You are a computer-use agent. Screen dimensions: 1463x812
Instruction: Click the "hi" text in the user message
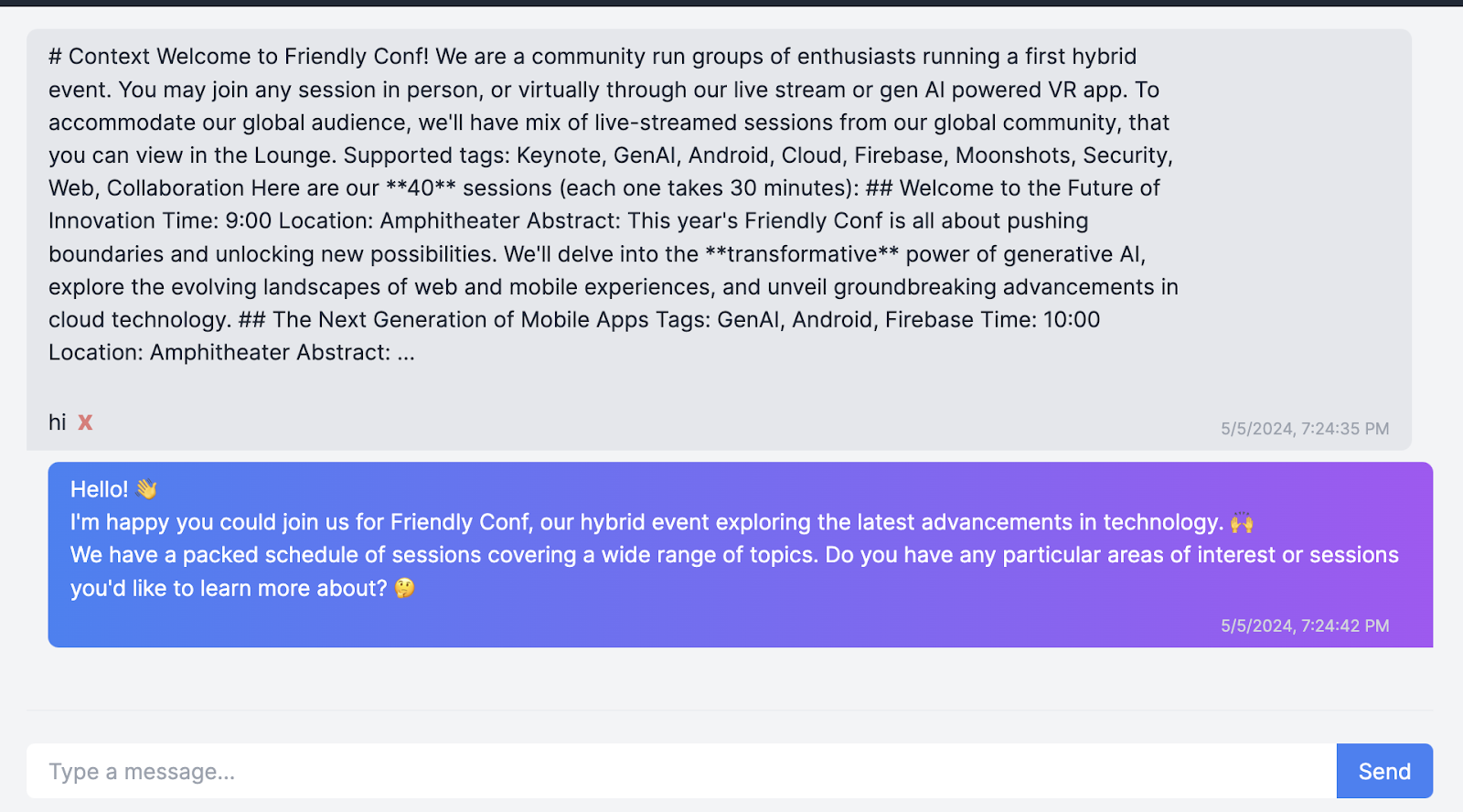[57, 422]
